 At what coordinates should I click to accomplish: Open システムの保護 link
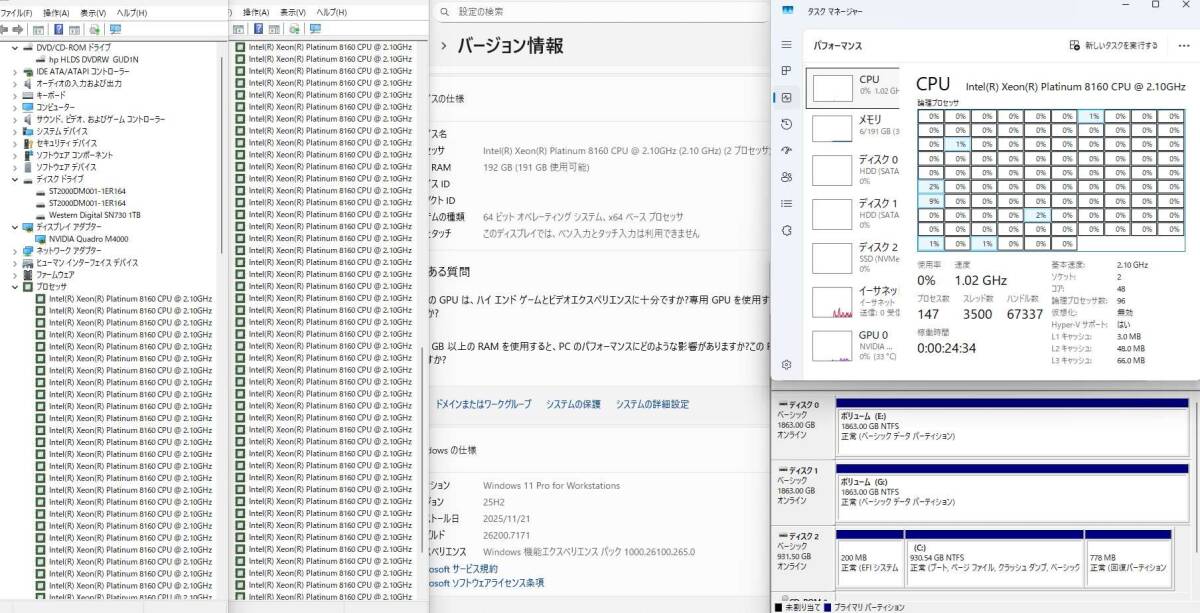click(573, 404)
